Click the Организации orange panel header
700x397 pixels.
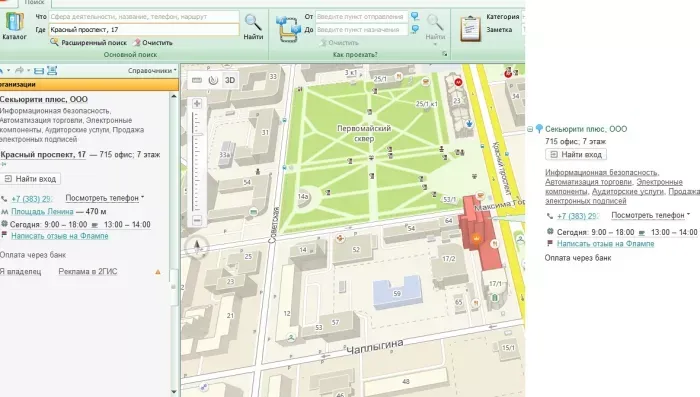(x=89, y=84)
